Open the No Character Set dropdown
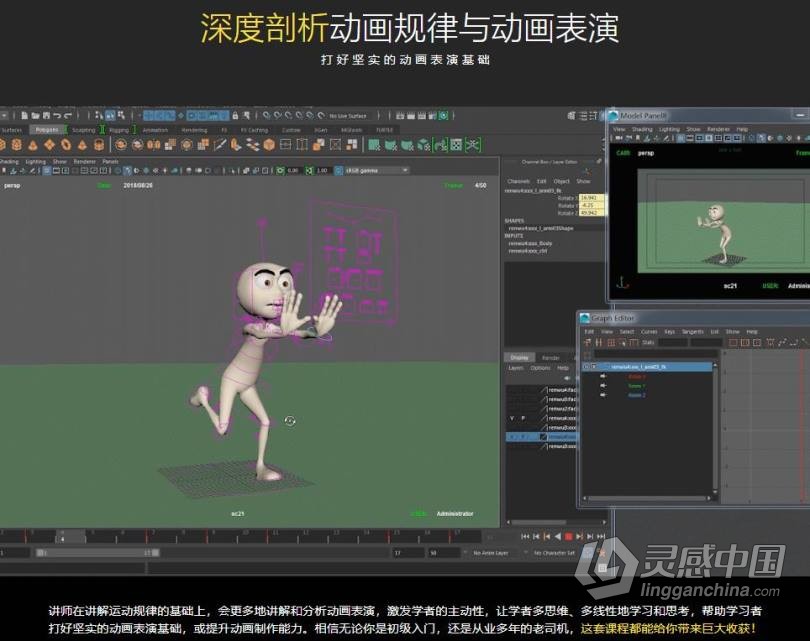 553,553
